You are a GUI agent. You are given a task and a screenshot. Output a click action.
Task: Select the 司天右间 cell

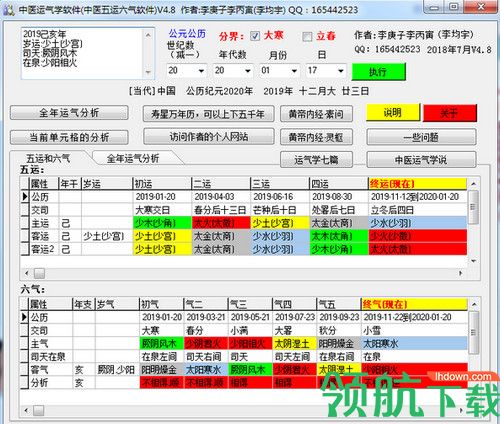point(206,357)
